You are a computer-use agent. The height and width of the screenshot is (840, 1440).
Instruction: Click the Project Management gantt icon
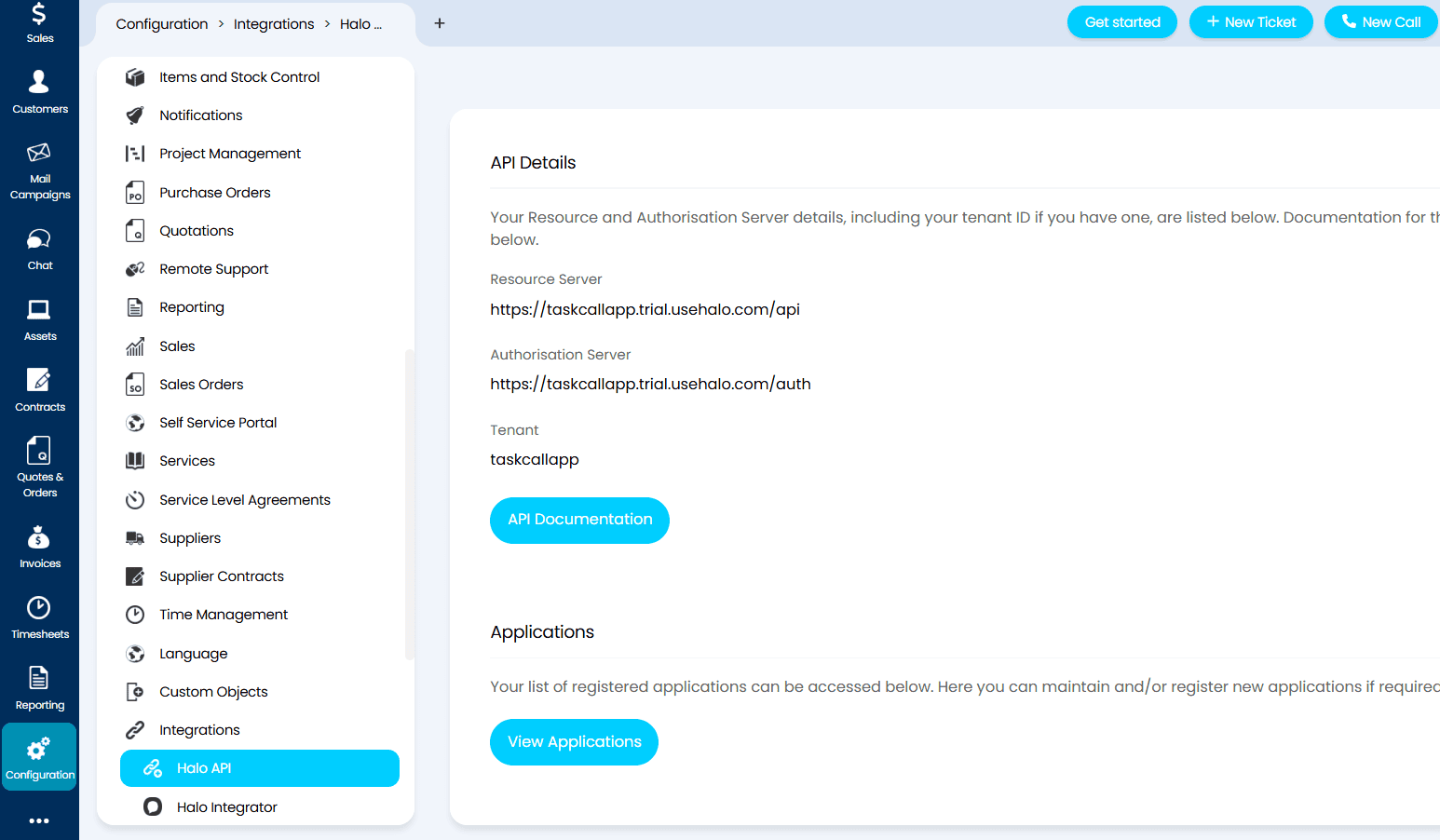point(135,154)
